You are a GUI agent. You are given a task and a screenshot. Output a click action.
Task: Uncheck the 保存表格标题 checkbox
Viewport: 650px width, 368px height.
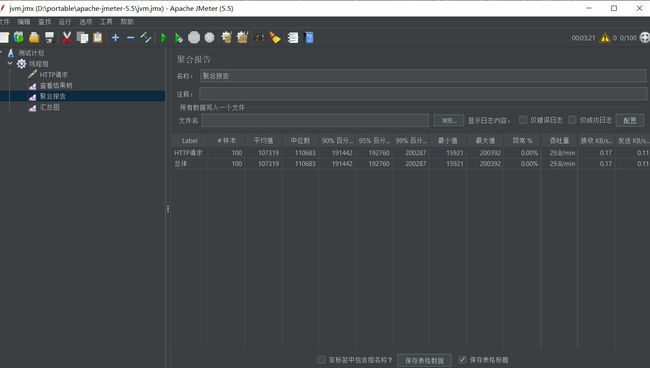coord(462,359)
